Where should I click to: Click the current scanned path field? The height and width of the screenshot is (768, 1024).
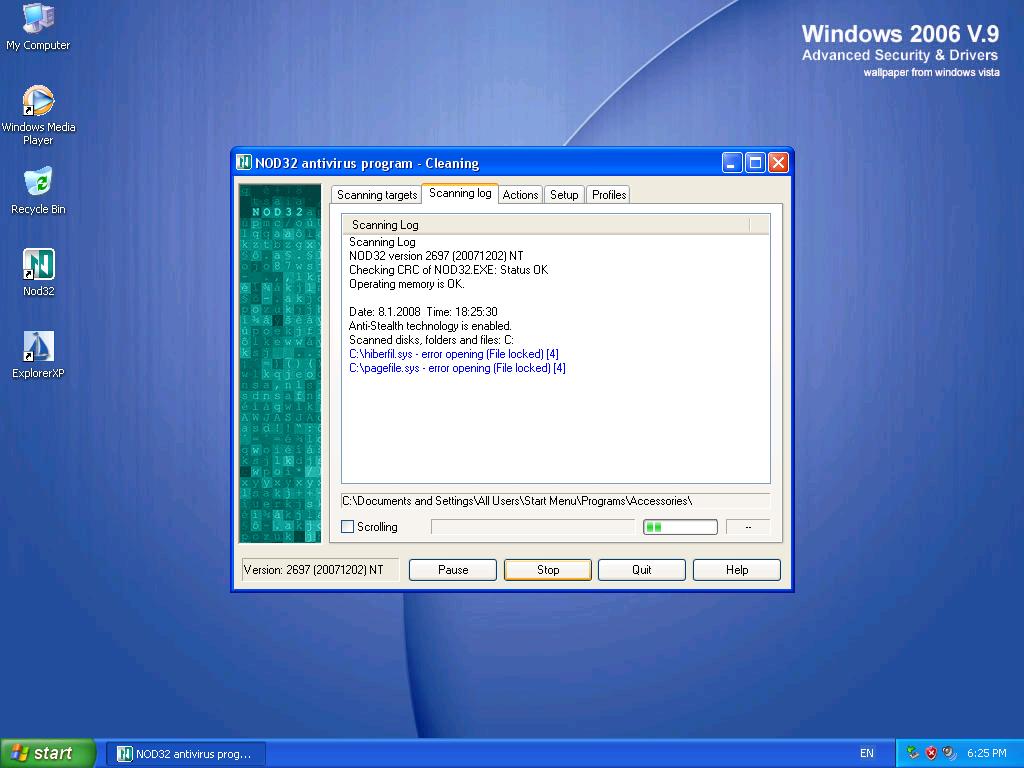[x=556, y=501]
